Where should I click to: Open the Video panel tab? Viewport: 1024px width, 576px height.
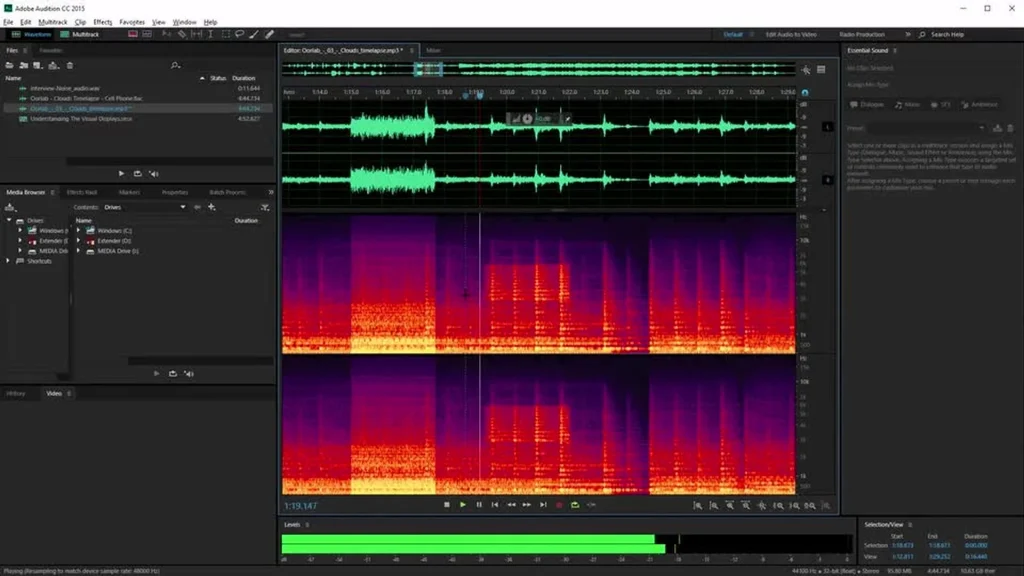[54, 394]
